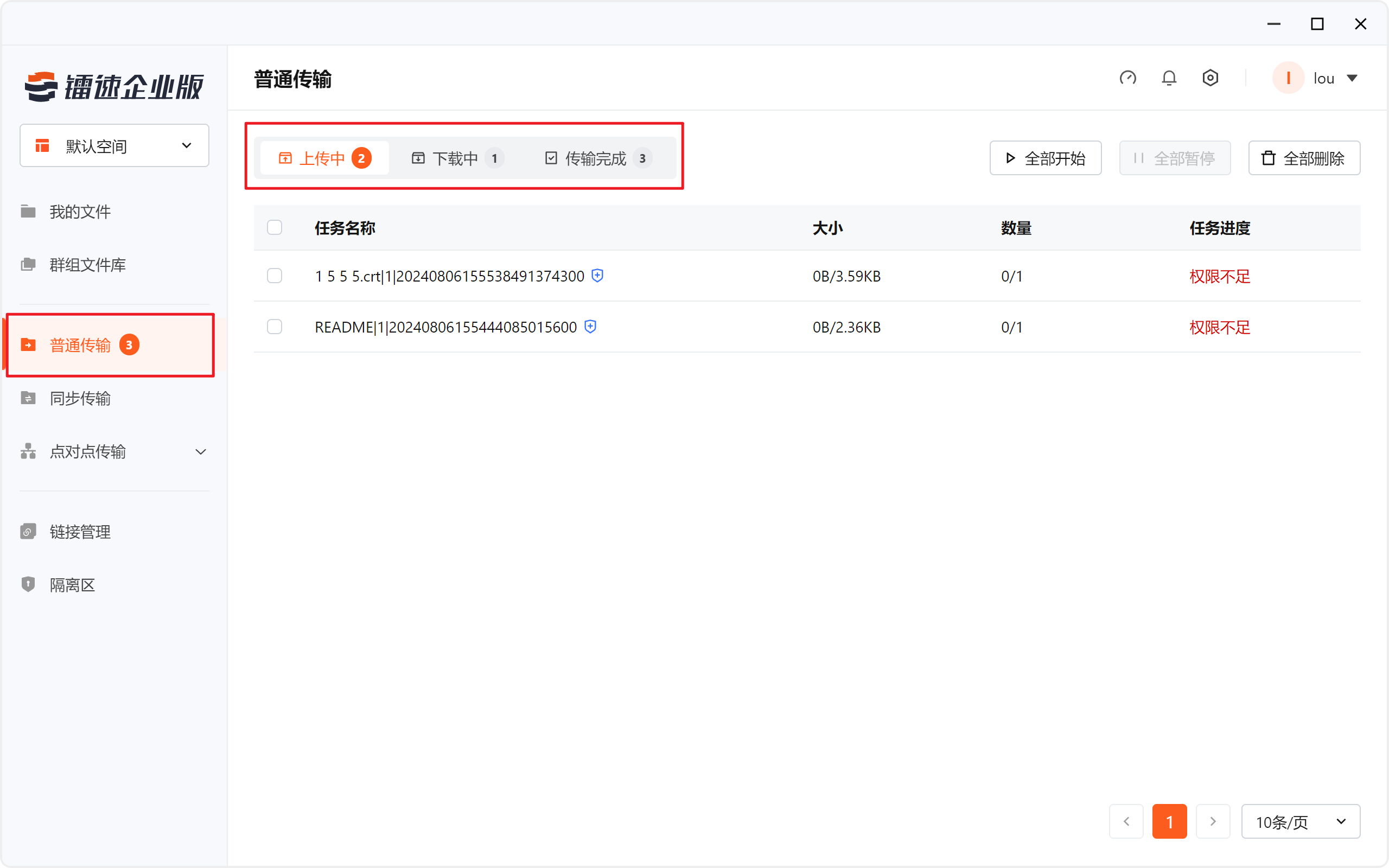Go to 同步传输 sync transfer

point(80,398)
